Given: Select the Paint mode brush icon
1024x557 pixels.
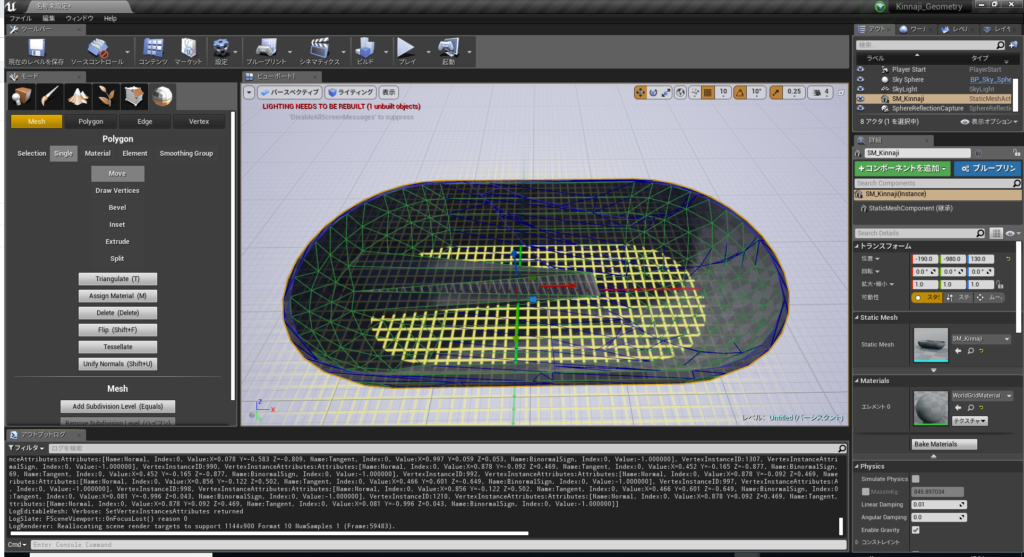Looking at the screenshot, I should click(51, 97).
